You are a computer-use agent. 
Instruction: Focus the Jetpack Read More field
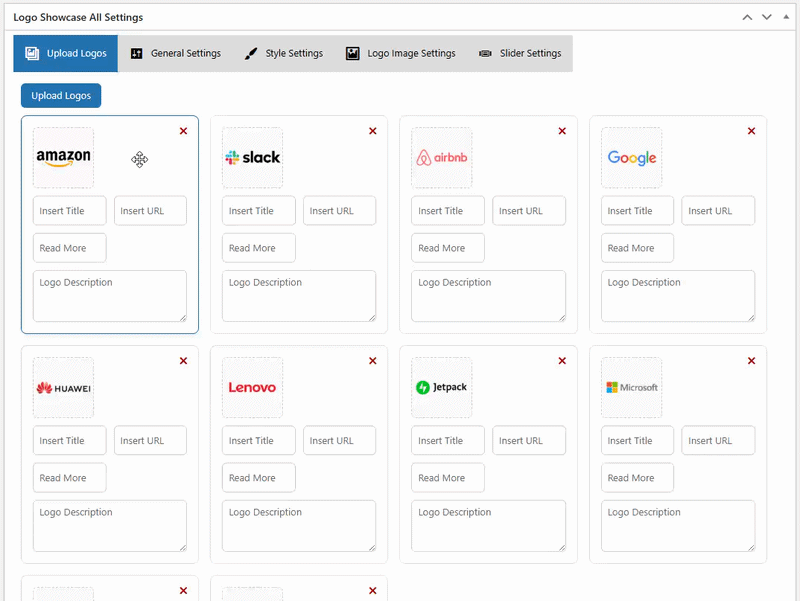point(448,478)
